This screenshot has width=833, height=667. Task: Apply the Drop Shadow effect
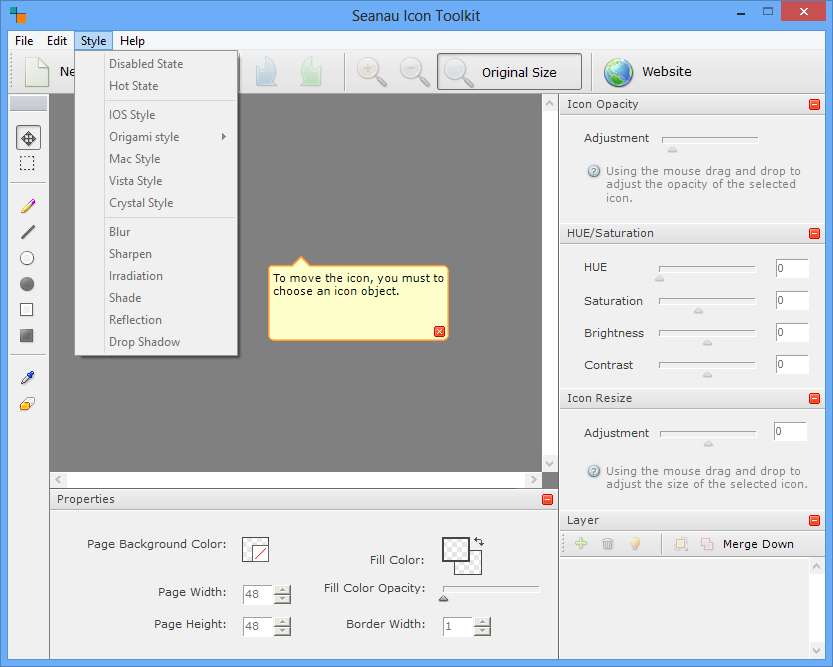[156, 342]
